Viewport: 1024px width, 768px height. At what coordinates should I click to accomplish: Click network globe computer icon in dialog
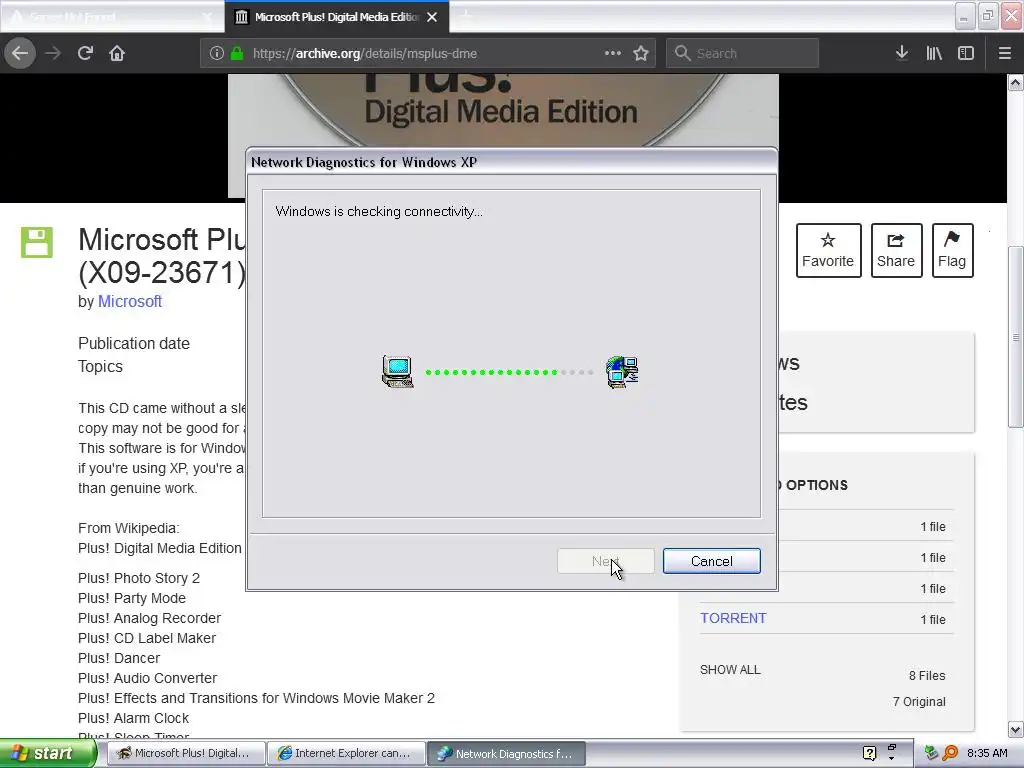tap(622, 372)
